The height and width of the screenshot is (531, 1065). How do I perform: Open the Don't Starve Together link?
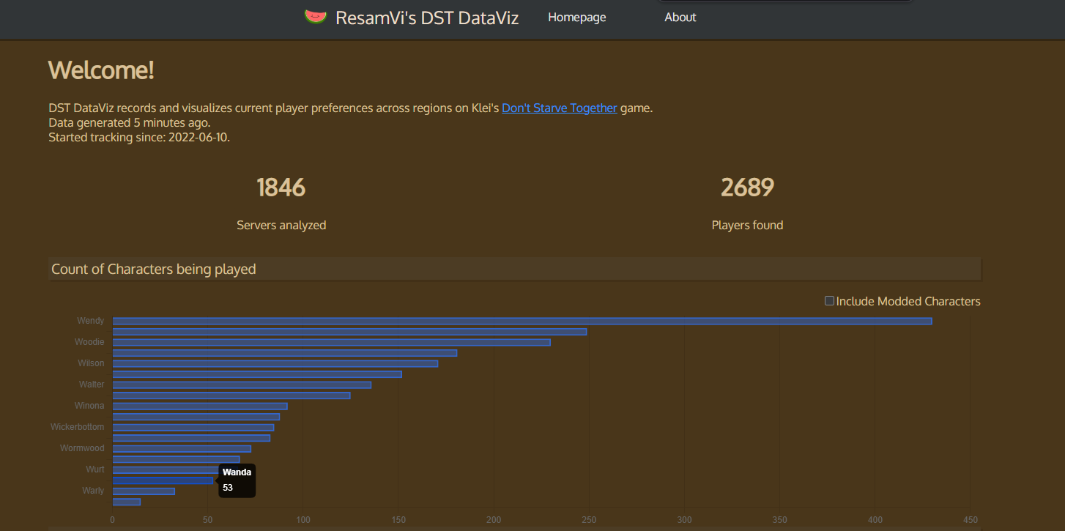(559, 108)
